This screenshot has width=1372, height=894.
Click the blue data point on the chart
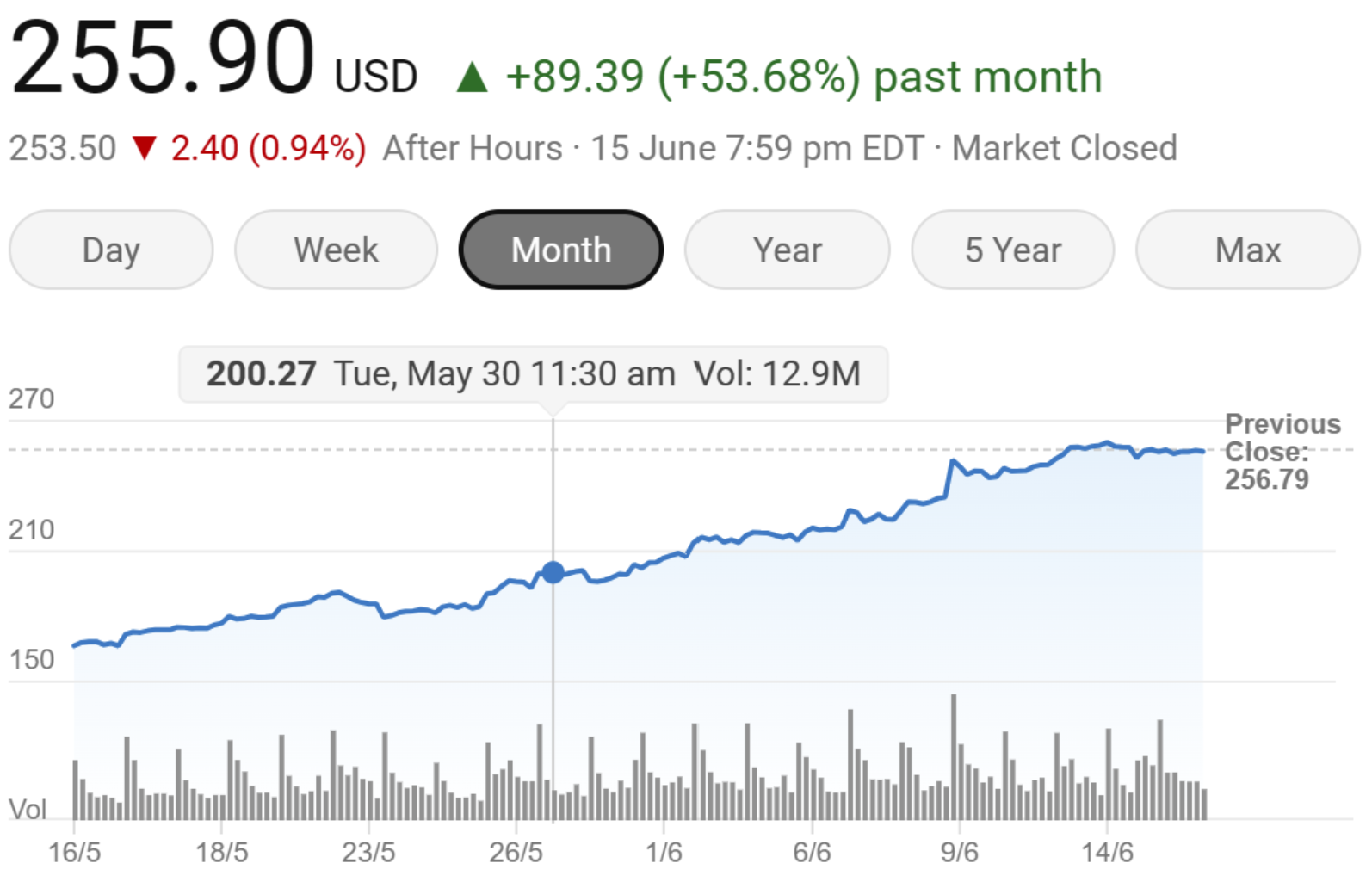(553, 570)
